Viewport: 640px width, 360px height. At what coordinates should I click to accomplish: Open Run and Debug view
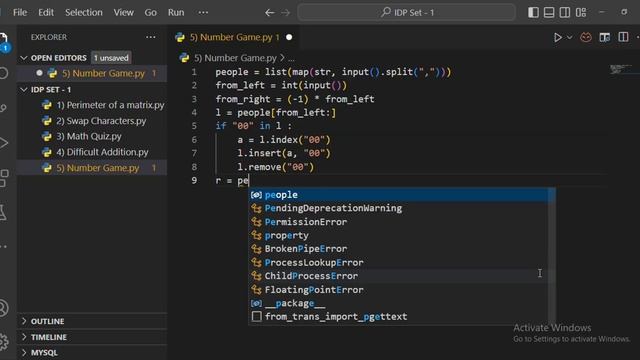tap(3, 143)
